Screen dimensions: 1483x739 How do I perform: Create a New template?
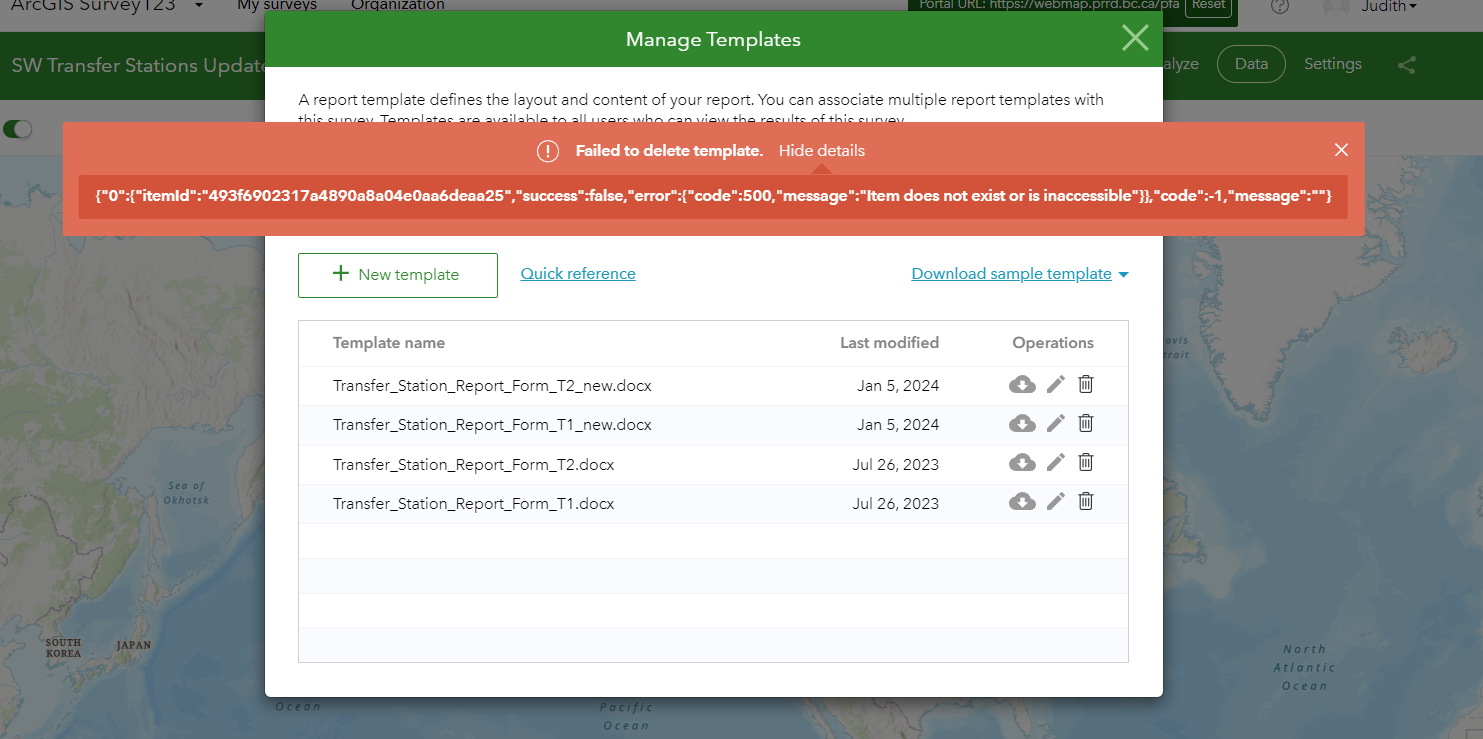pyautogui.click(x=397, y=274)
